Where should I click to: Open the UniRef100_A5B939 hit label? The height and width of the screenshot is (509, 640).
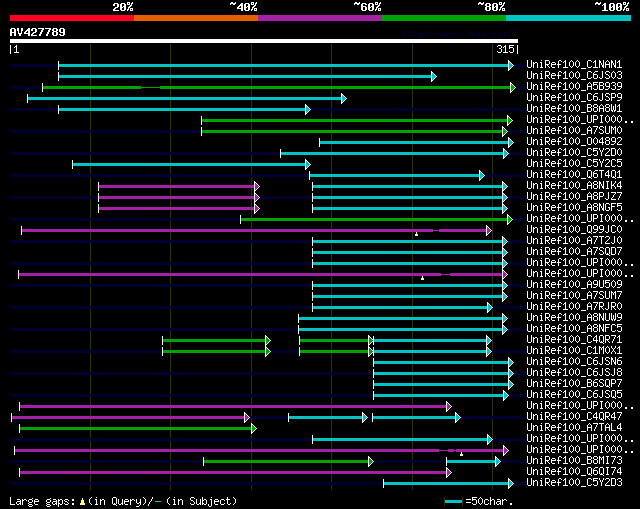574,87
